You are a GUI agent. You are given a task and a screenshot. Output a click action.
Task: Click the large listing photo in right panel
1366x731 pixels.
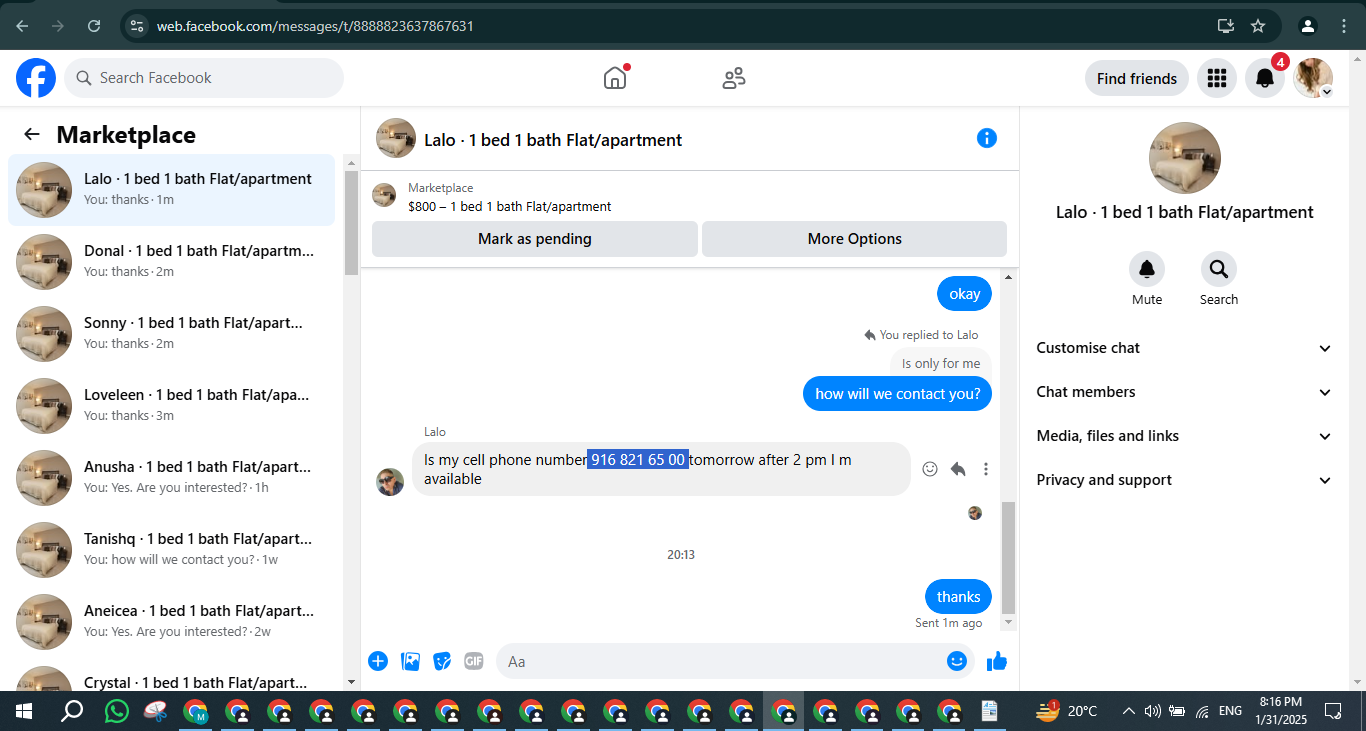pos(1185,158)
